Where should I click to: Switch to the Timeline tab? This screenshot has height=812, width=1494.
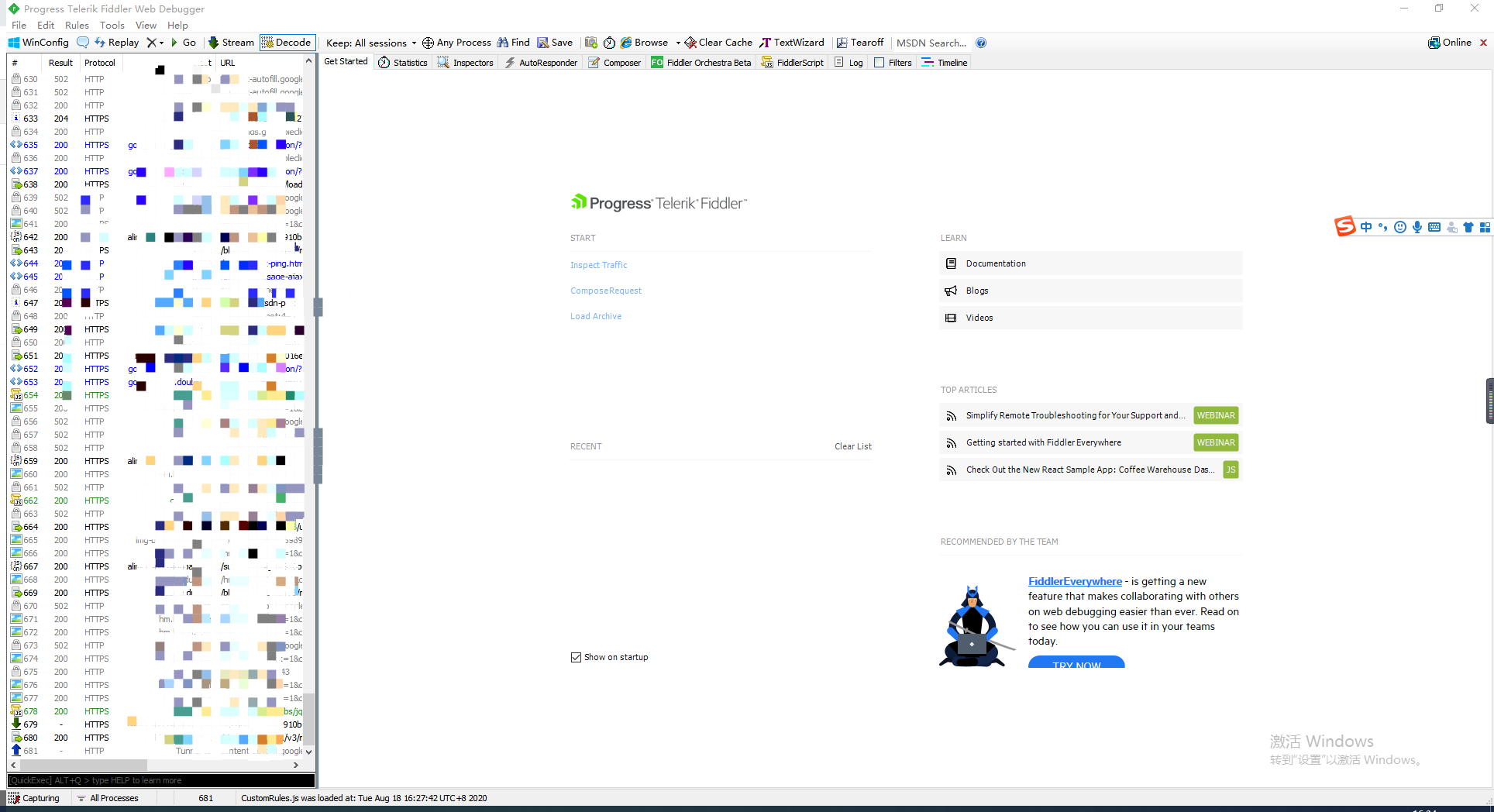tap(945, 63)
